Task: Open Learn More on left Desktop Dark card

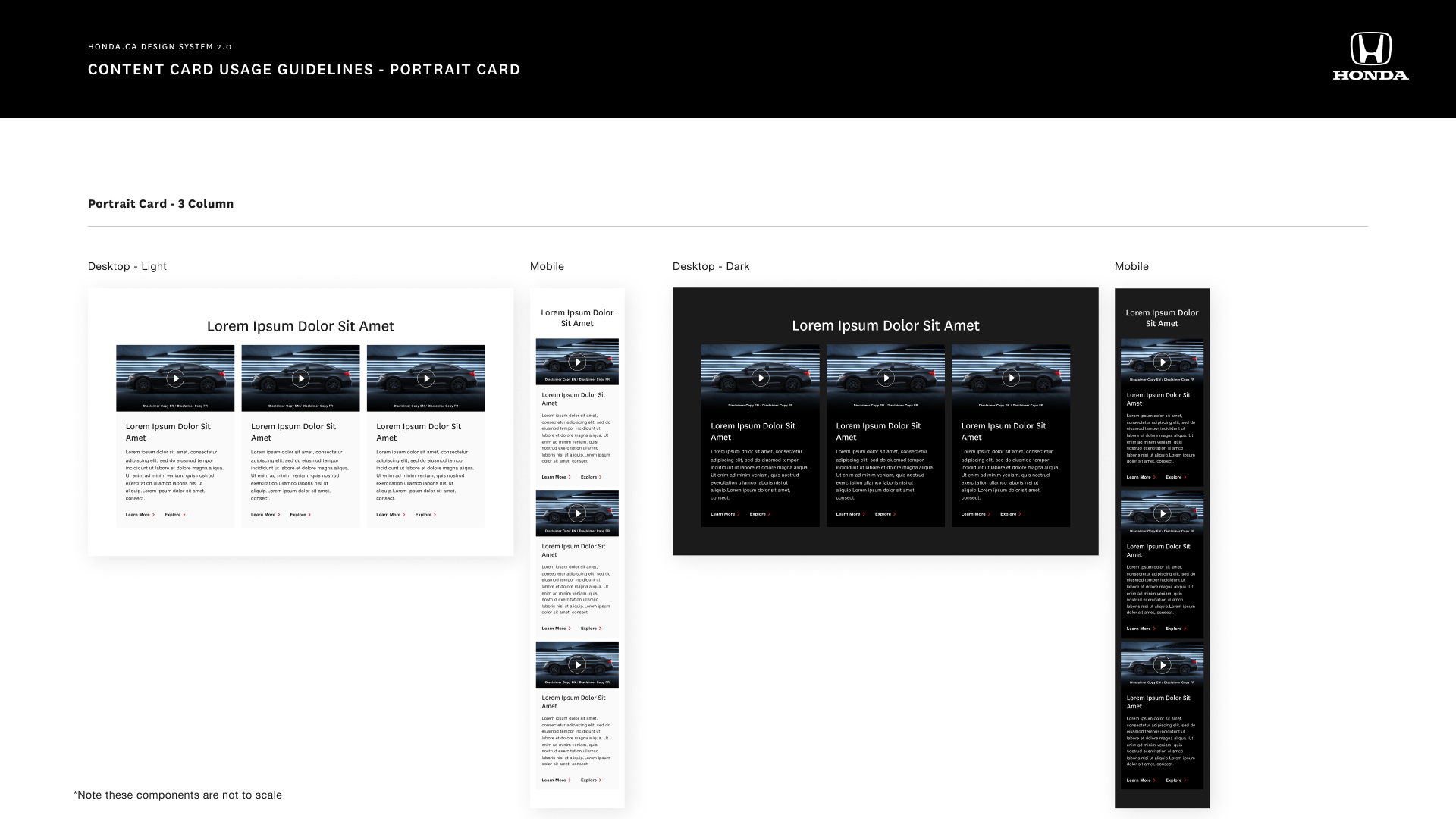Action: point(725,514)
